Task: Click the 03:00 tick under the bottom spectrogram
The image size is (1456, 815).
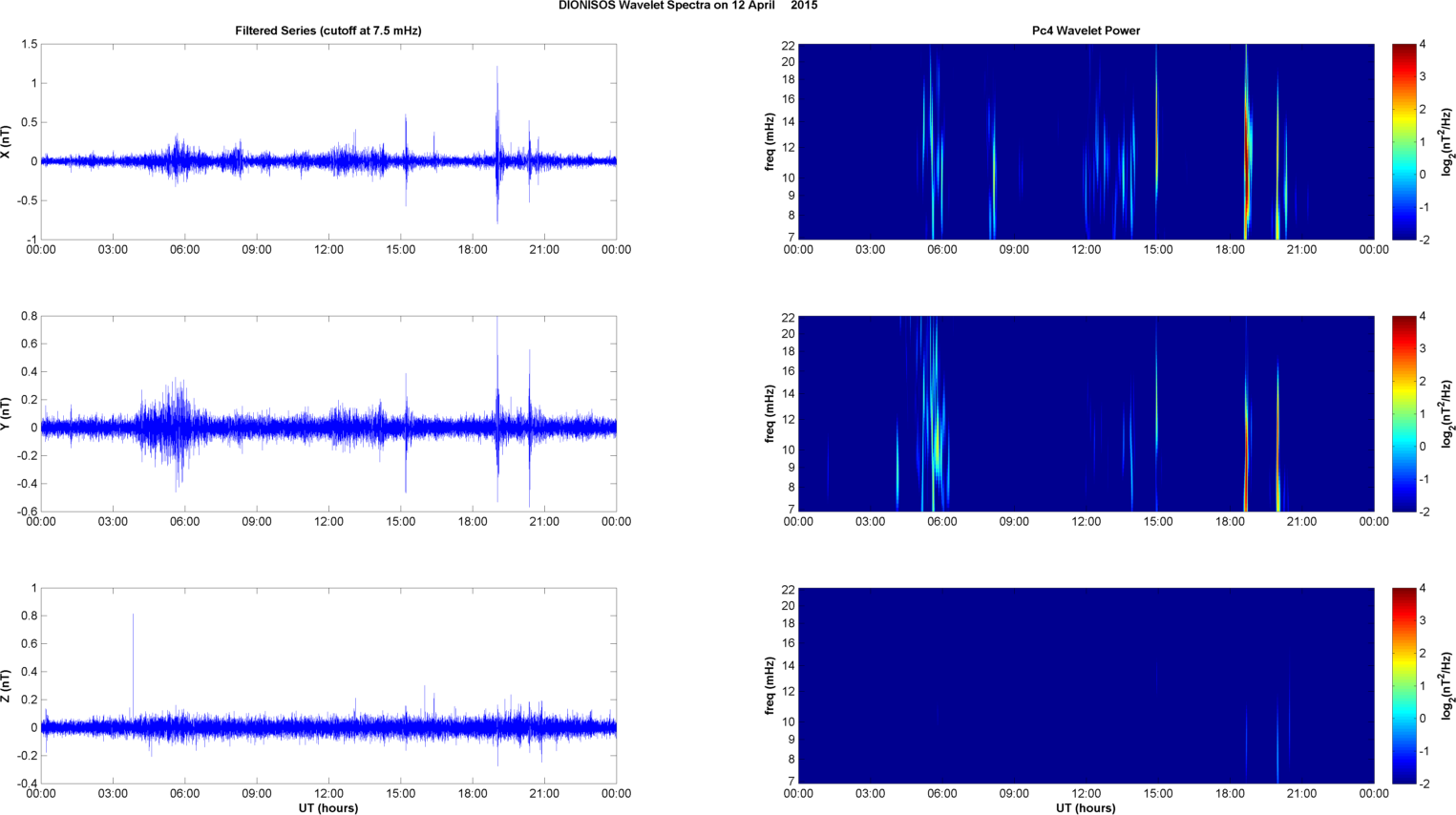Action: (870, 794)
